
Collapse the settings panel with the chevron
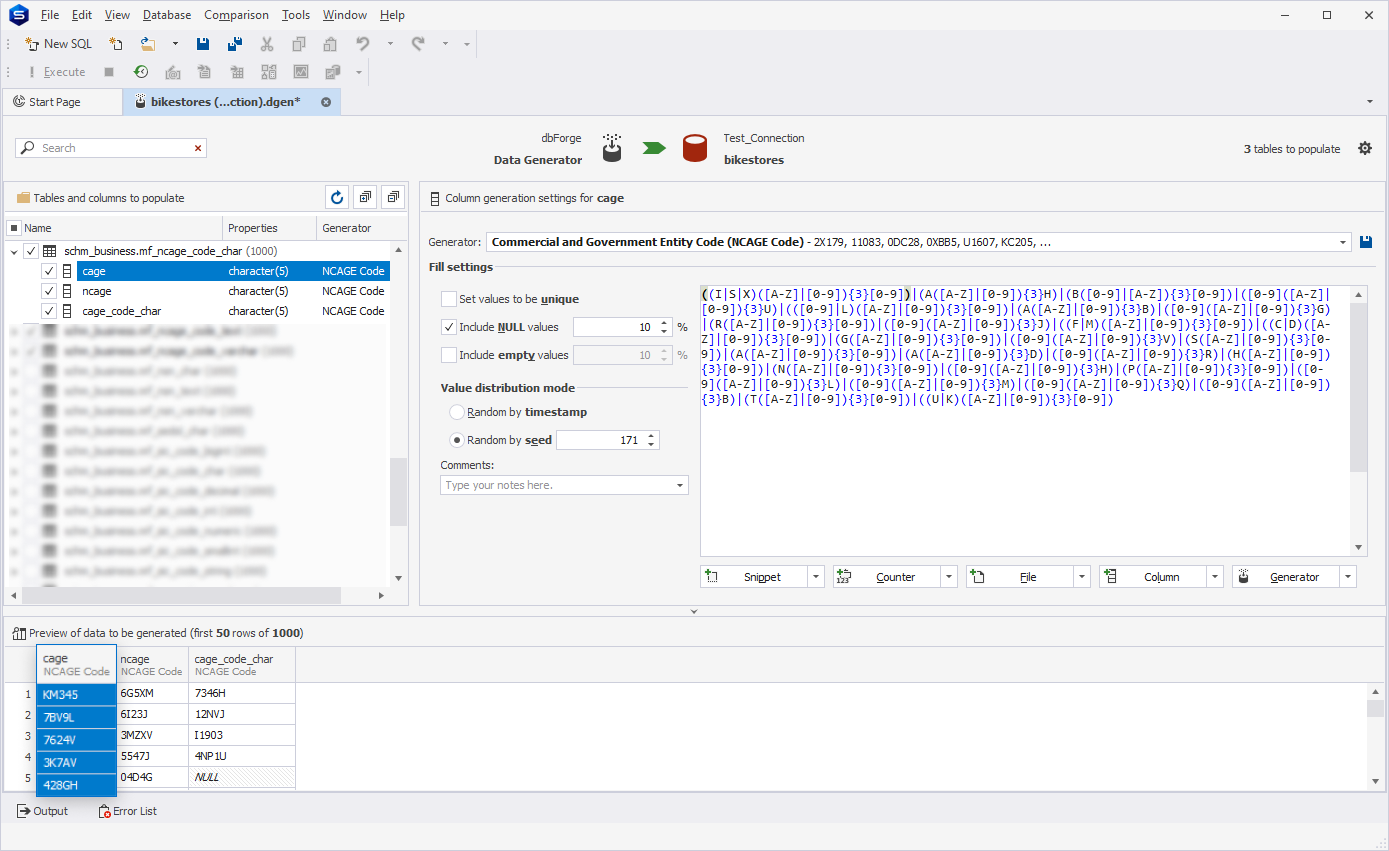tap(694, 611)
